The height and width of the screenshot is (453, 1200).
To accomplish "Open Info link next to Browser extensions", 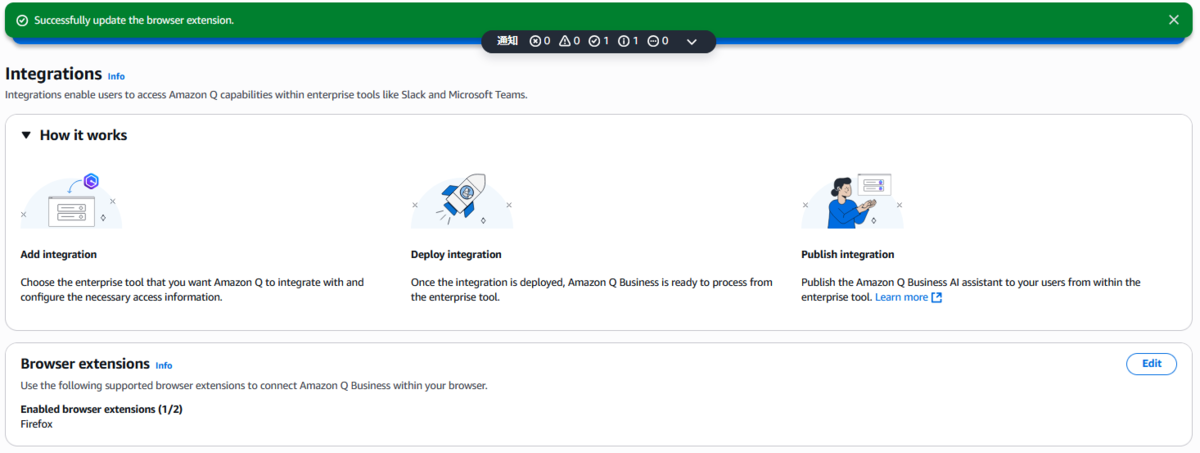I will [164, 366].
